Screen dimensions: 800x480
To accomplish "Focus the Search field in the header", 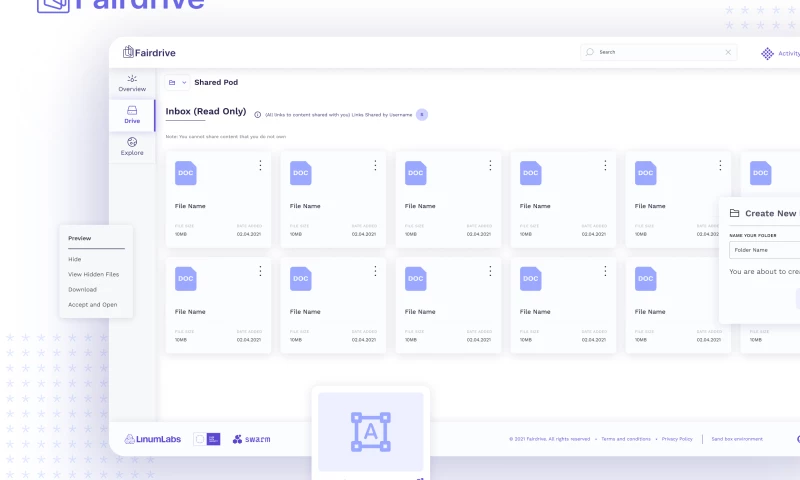I will coord(658,52).
